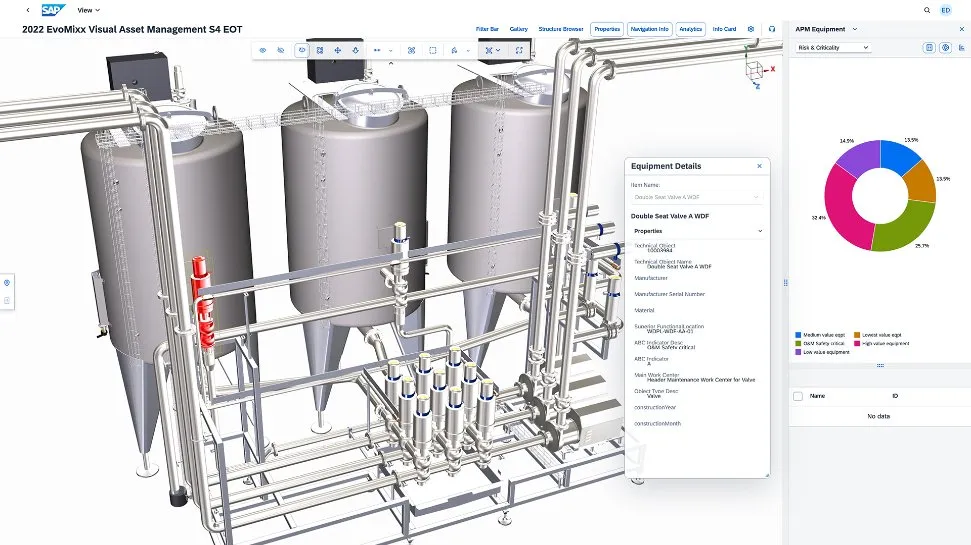Click the show-all eye icon in 3D toolbar
This screenshot has height=545, width=971.
(263, 49)
